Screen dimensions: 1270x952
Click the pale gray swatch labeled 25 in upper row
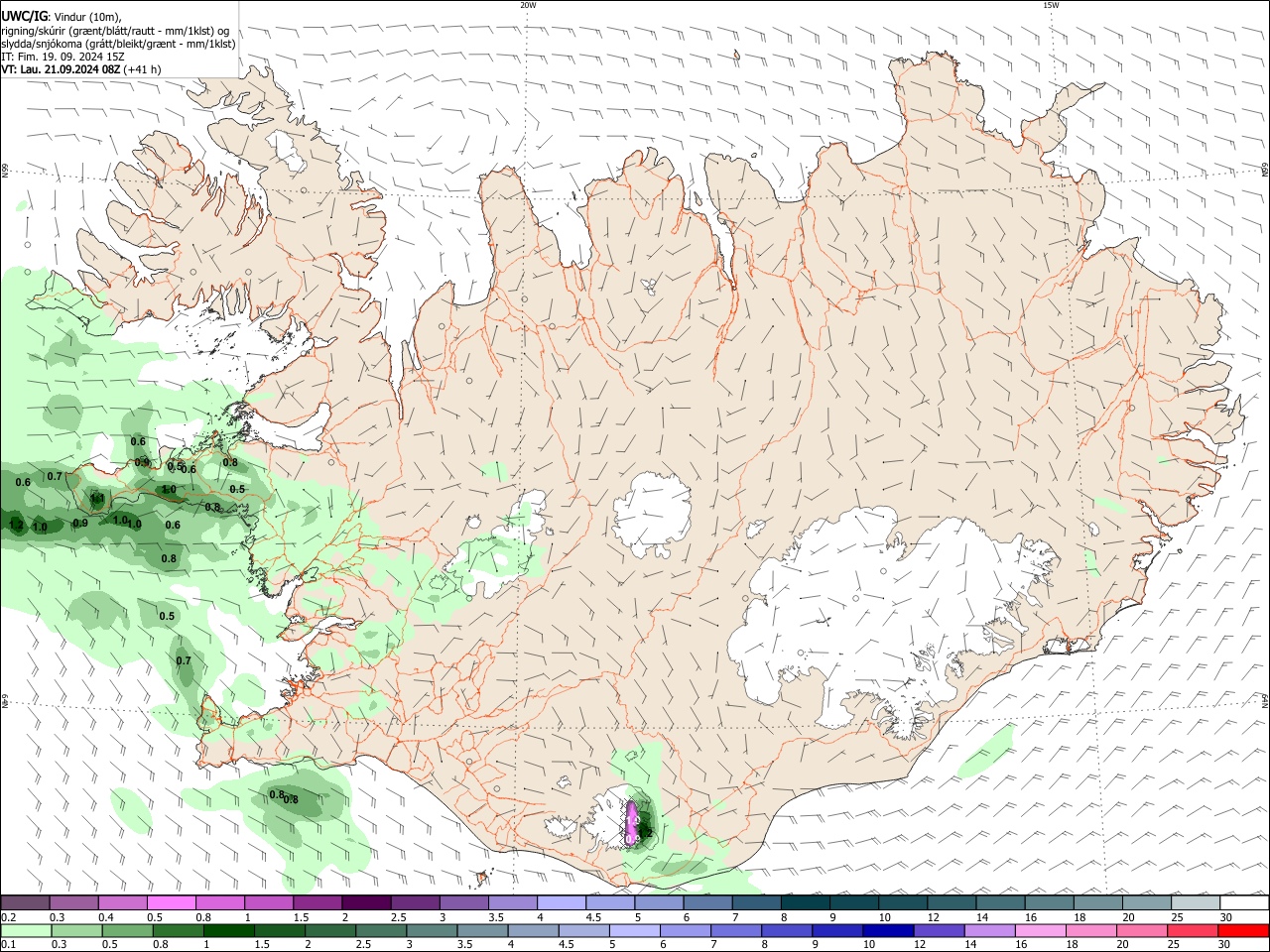1197,903
